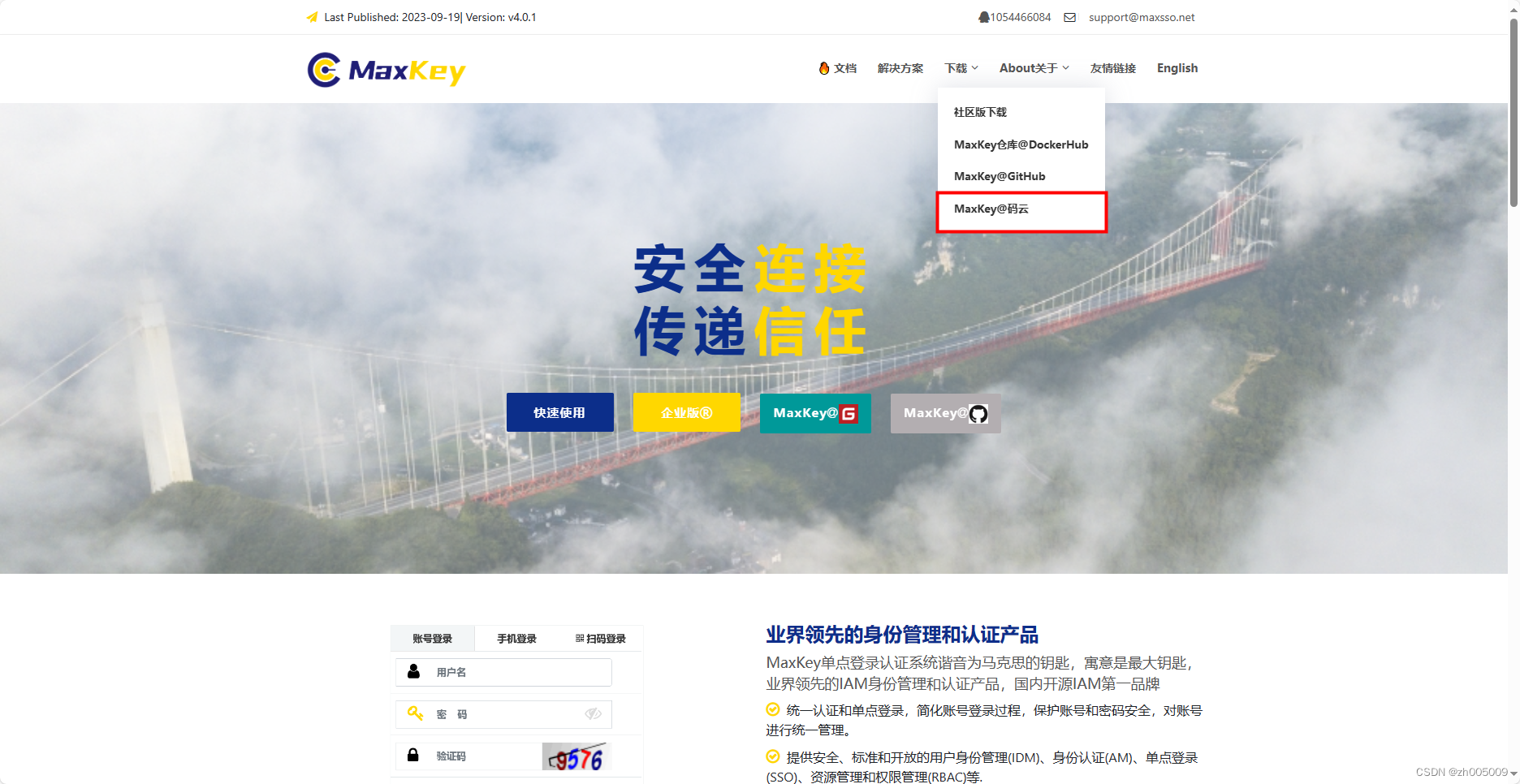Click the 快速使用 button
This screenshot has height=784, width=1520.
(x=559, y=412)
